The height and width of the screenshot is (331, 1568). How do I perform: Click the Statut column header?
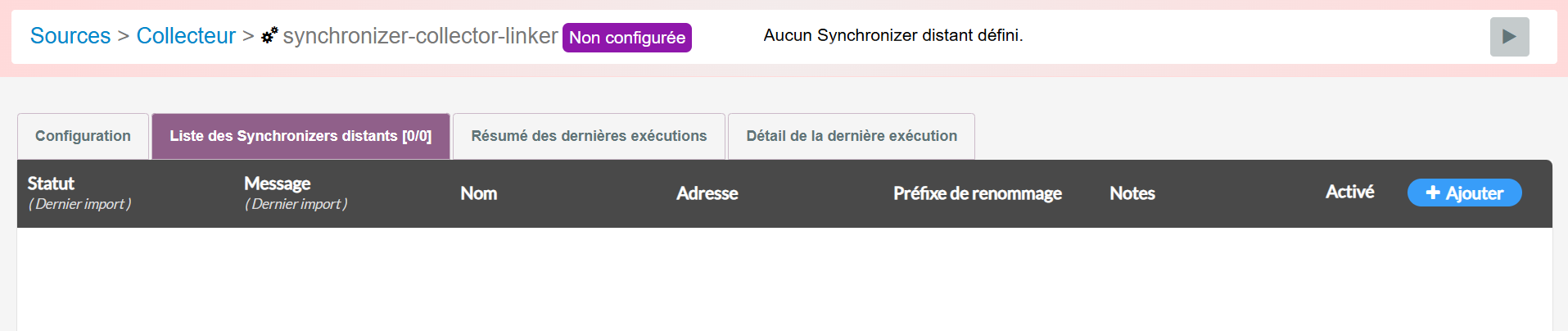[51, 184]
